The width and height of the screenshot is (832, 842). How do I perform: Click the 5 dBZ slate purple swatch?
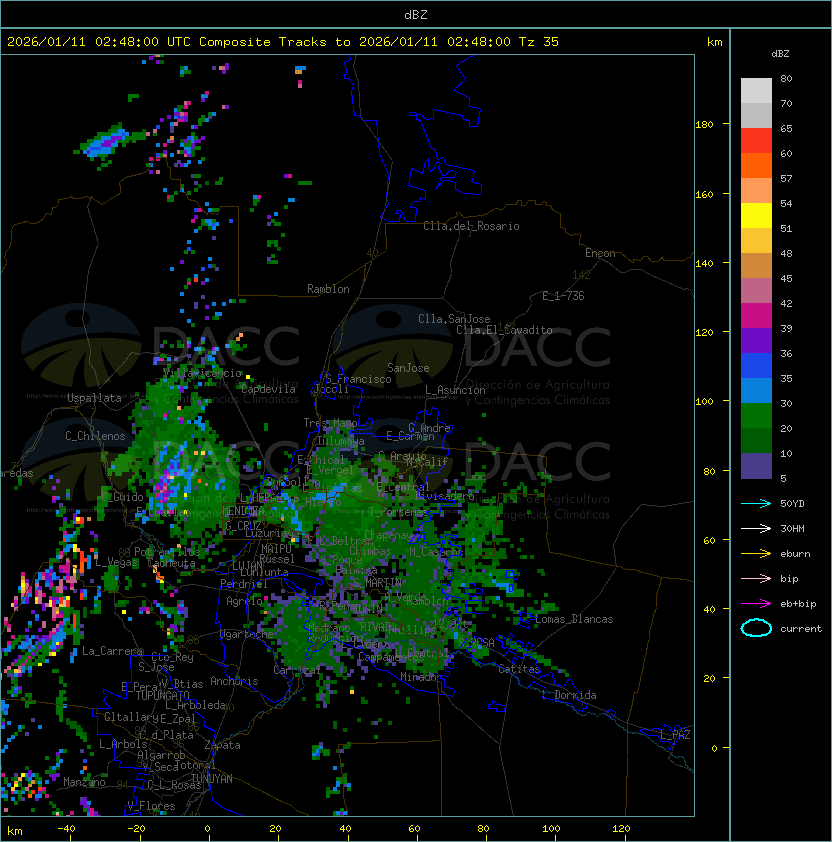tap(756, 466)
